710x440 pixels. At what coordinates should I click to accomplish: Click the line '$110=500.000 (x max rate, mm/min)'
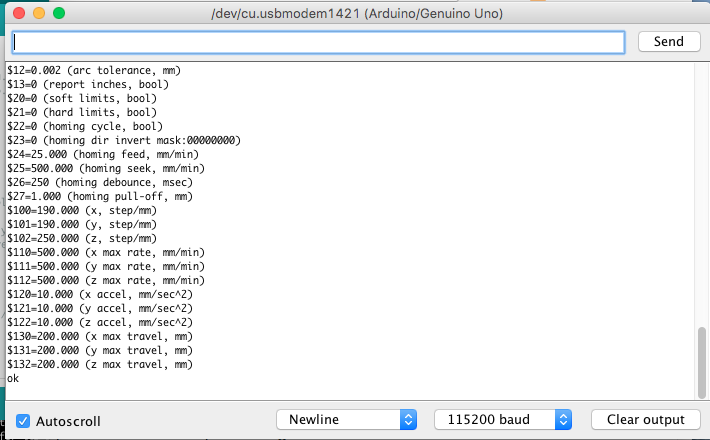(106, 253)
